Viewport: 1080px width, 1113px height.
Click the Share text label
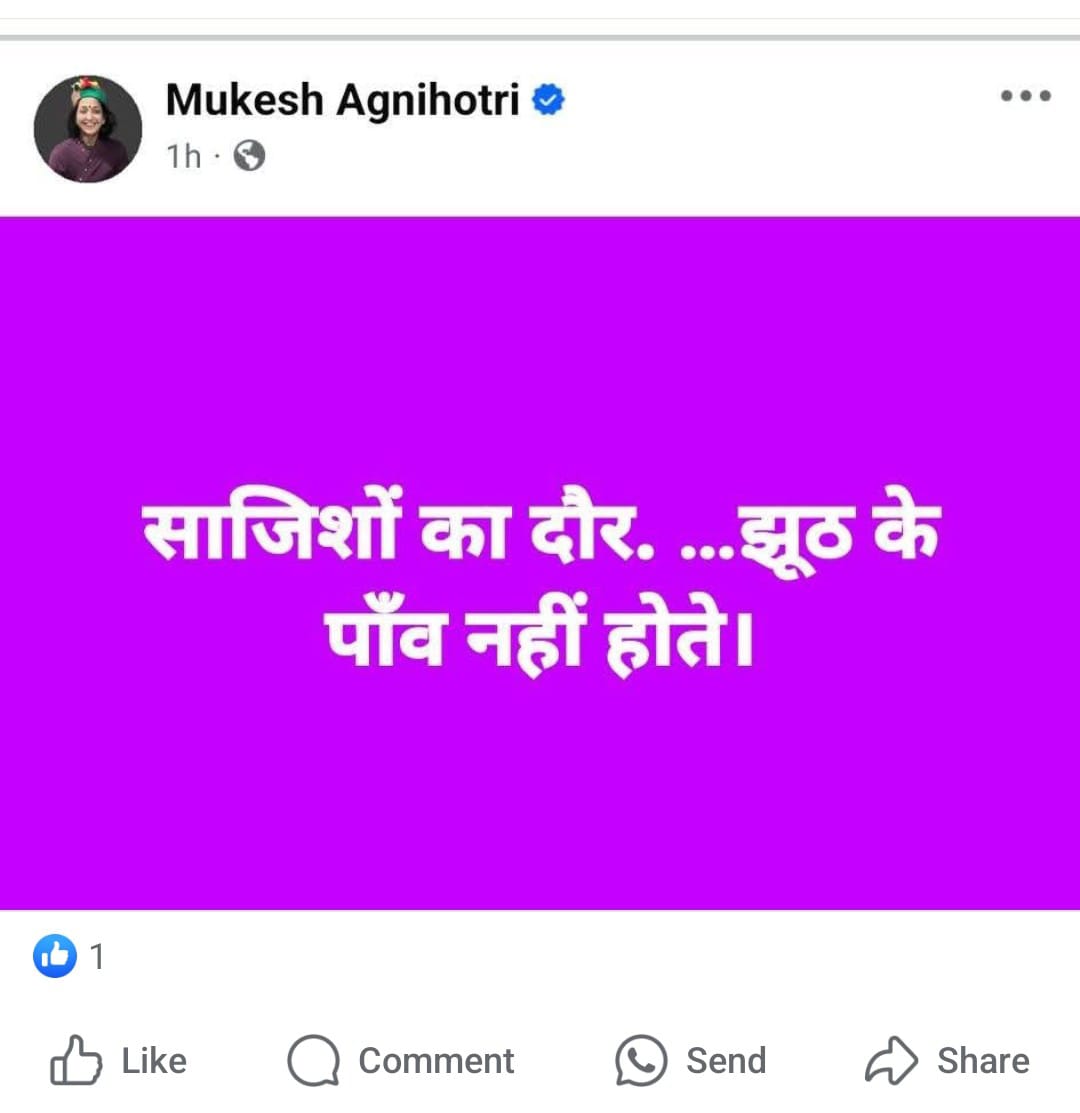pyautogui.click(x=983, y=1061)
